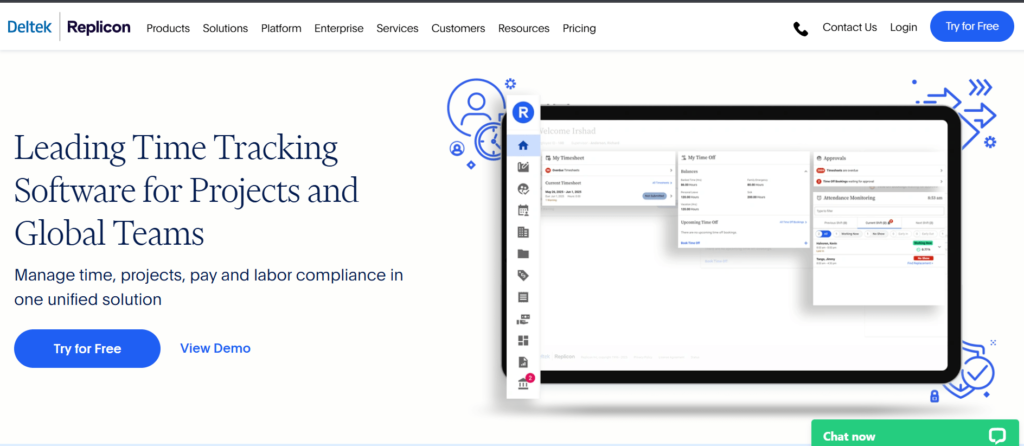Click the Welcome Irshad greeting text
The height and width of the screenshot is (446, 1024).
[567, 131]
